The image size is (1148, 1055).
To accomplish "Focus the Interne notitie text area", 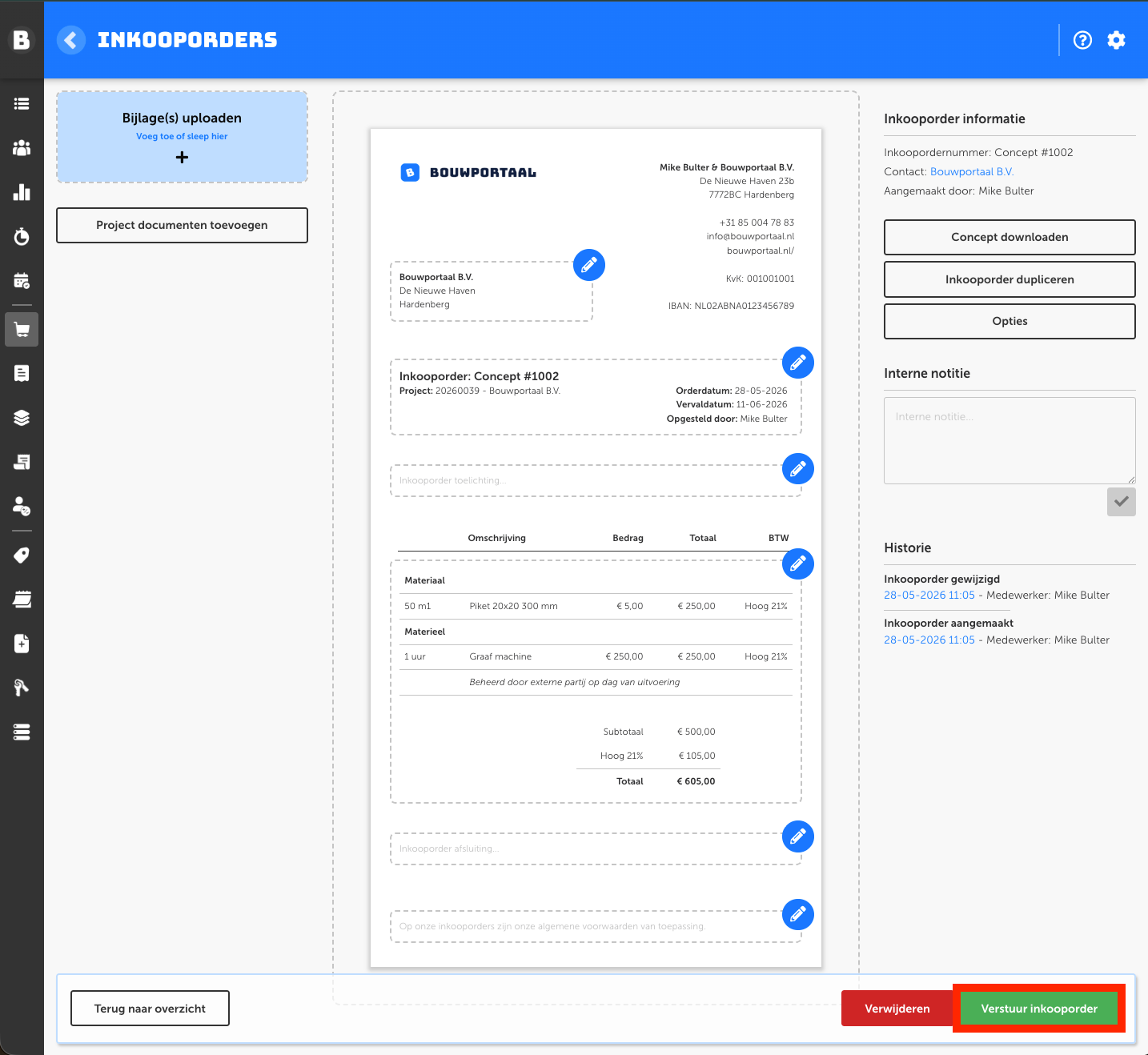I will (1010, 440).
